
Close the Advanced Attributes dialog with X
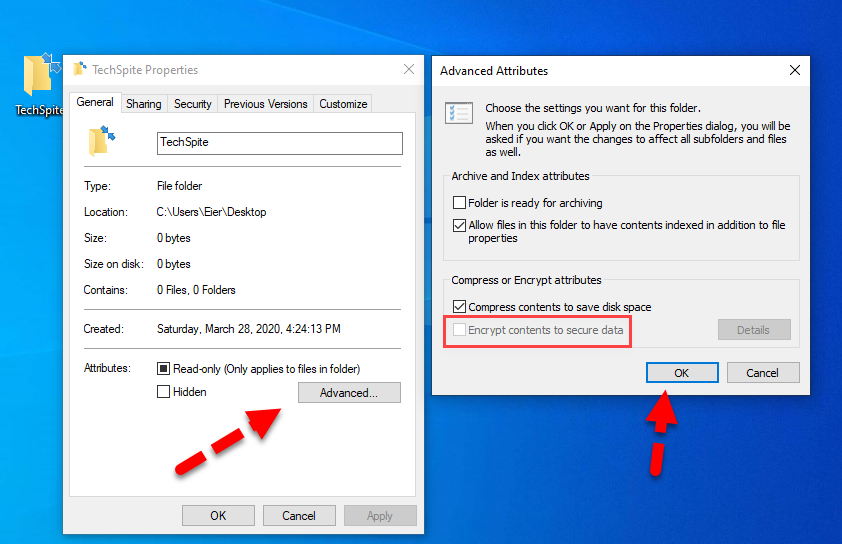tap(794, 71)
